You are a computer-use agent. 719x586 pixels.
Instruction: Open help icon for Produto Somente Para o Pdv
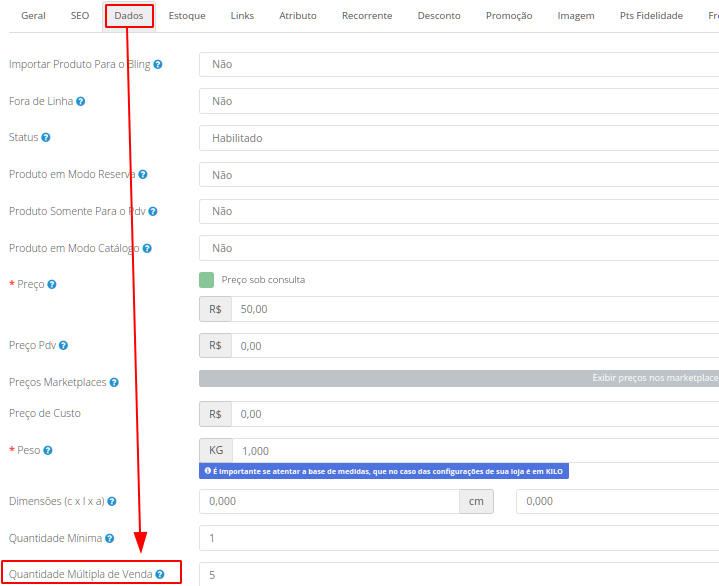point(153,211)
